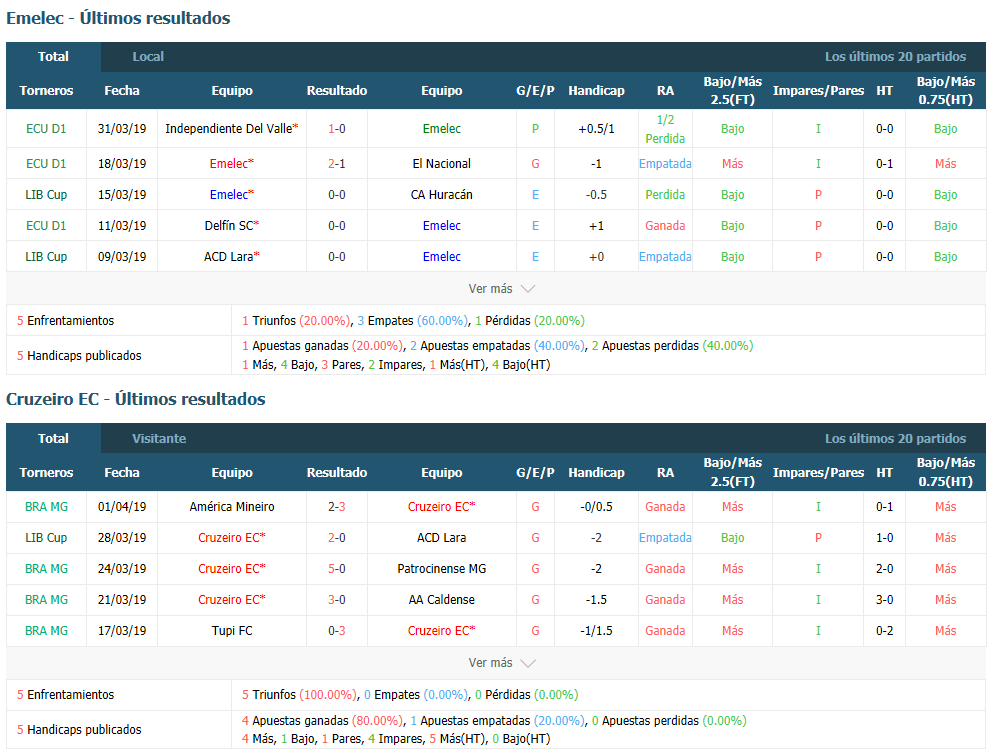Click Fecha header in Cruzeiro table
The image size is (992, 755).
[121, 472]
